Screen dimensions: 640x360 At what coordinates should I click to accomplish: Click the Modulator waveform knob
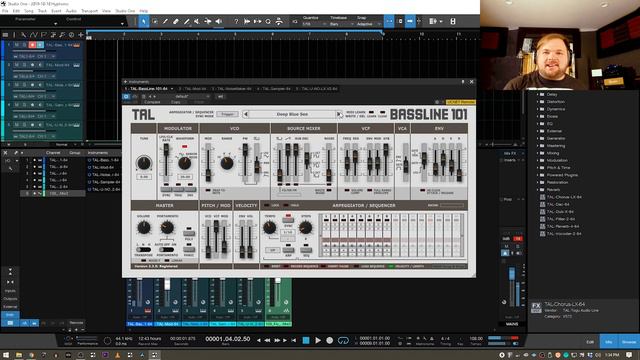[x=184, y=163]
